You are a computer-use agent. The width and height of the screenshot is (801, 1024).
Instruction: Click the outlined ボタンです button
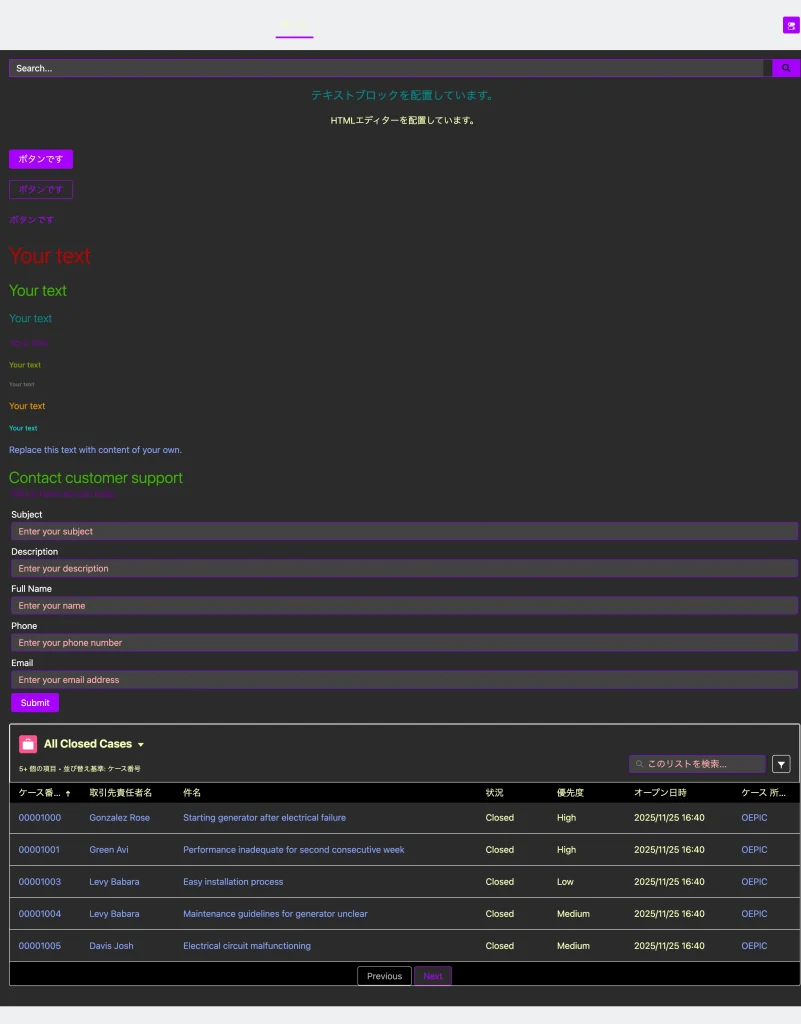41,189
